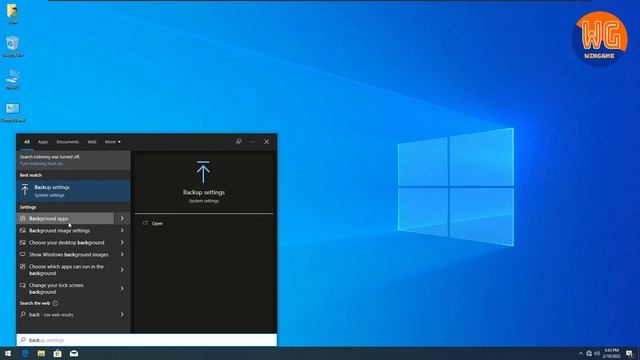Screen dimensions: 640x360
Task: Click 'back - See web results' entry
Action: (x=65, y=315)
